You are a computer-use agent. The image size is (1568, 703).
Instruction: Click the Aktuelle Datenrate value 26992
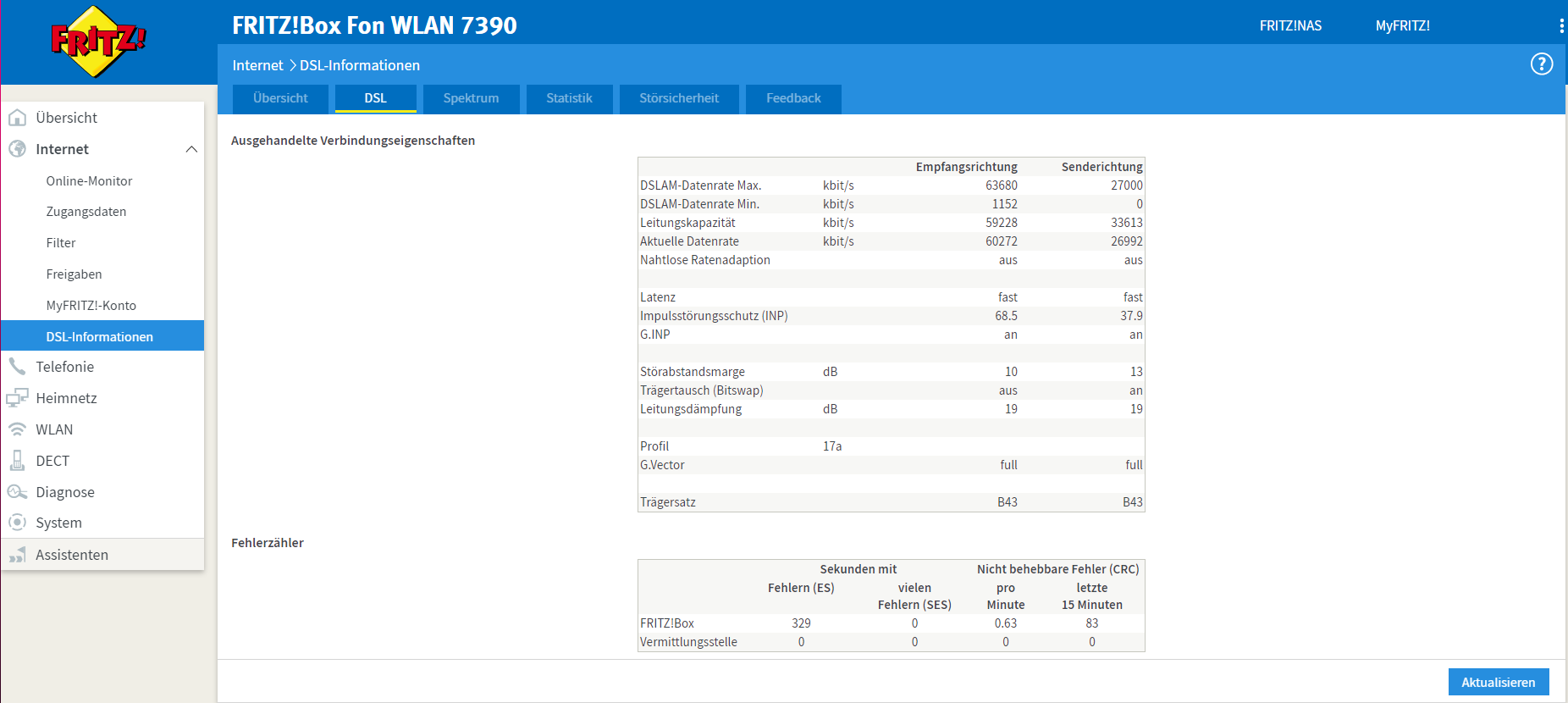(1127, 241)
